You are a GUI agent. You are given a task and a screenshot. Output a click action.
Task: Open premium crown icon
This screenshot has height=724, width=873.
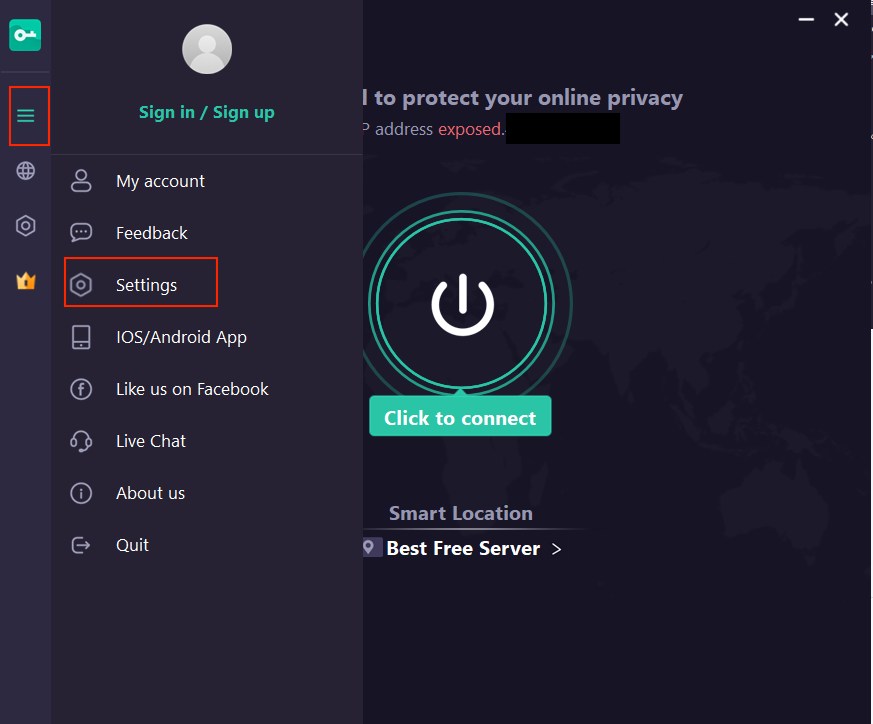[26, 281]
